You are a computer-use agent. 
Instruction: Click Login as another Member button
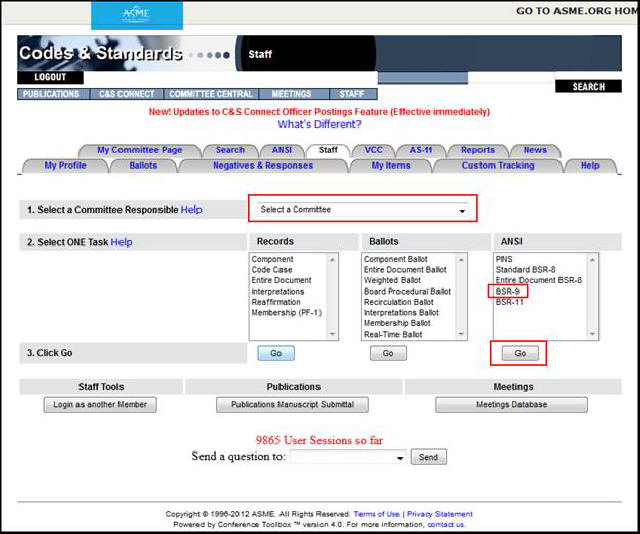point(100,405)
